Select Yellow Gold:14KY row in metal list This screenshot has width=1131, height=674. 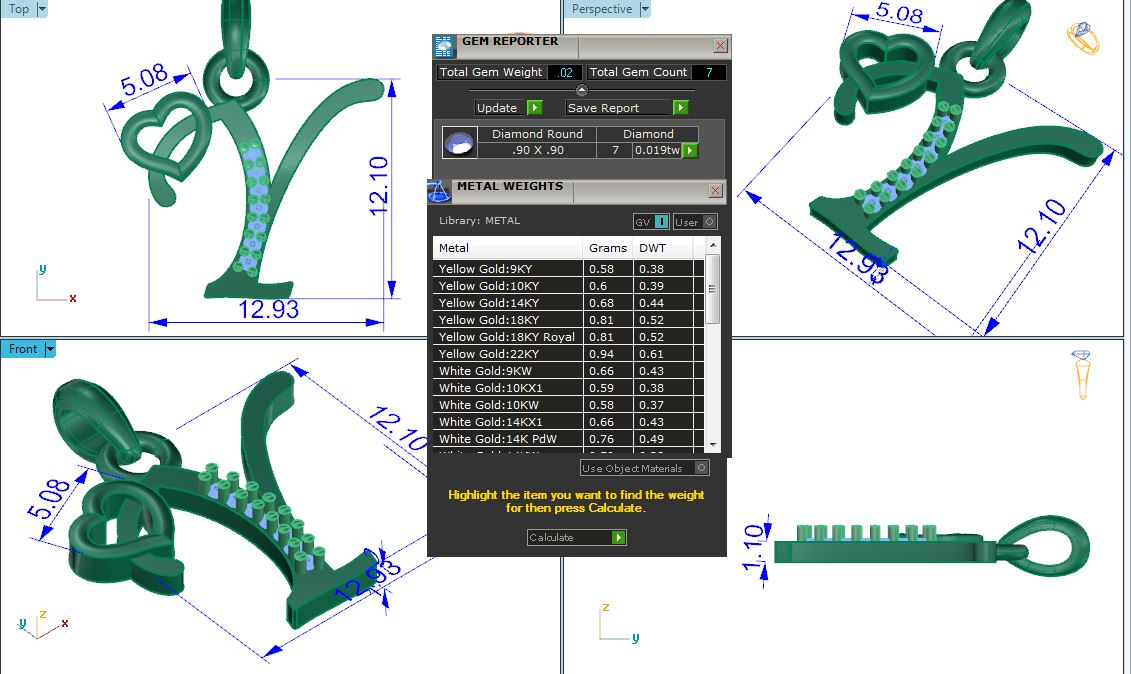tap(508, 303)
